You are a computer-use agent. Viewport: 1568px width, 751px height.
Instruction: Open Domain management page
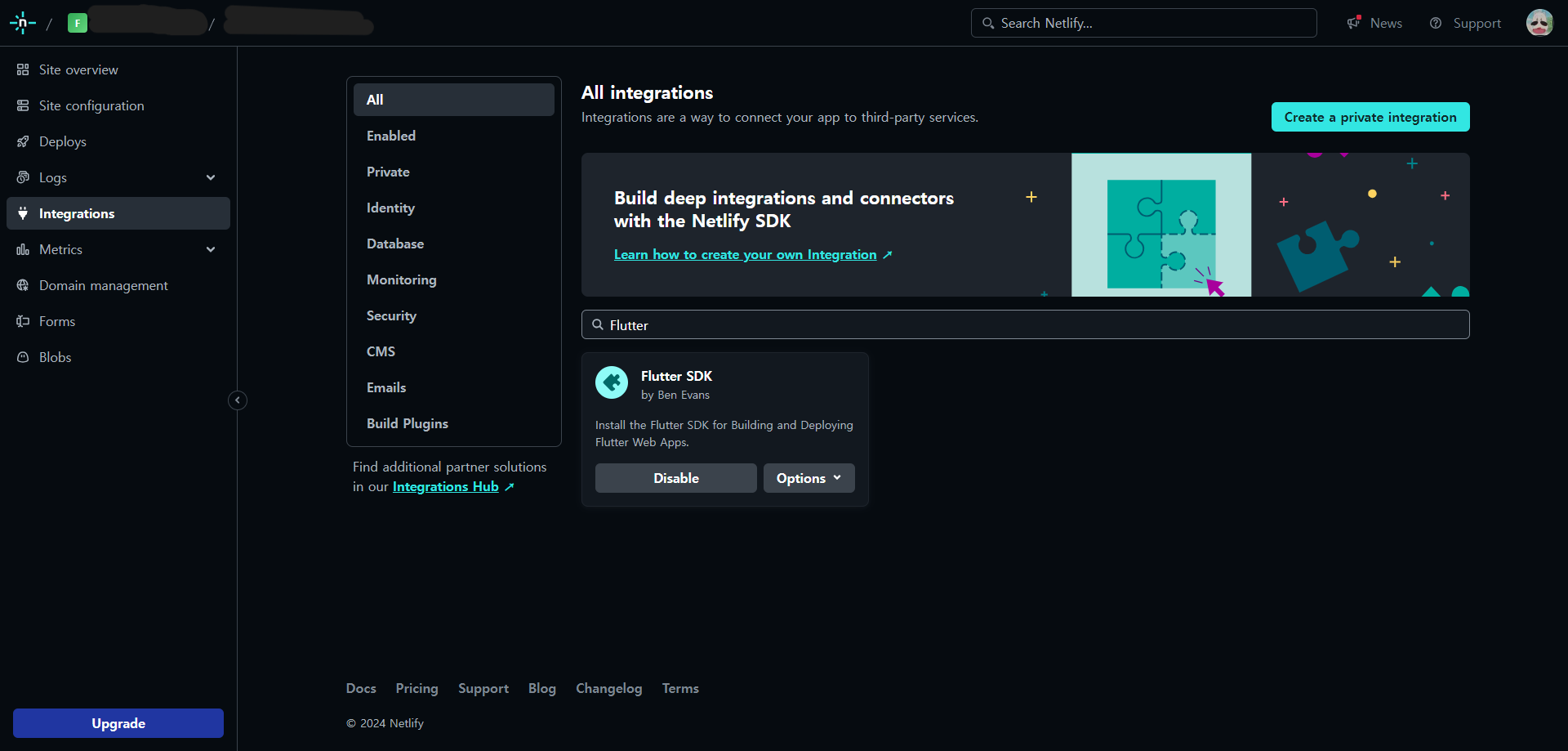118,285
